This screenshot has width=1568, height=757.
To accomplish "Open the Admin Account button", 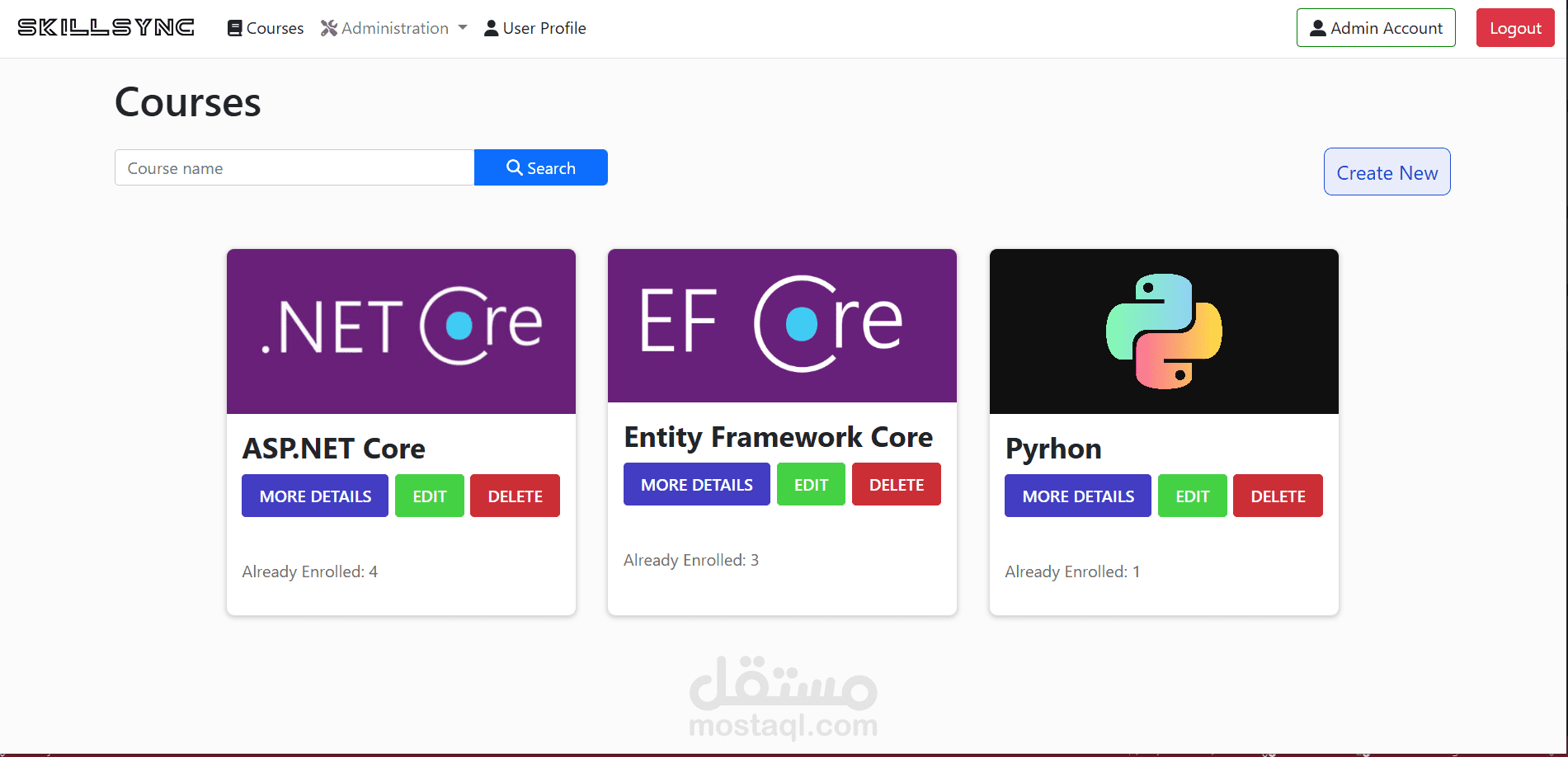I will (x=1376, y=28).
